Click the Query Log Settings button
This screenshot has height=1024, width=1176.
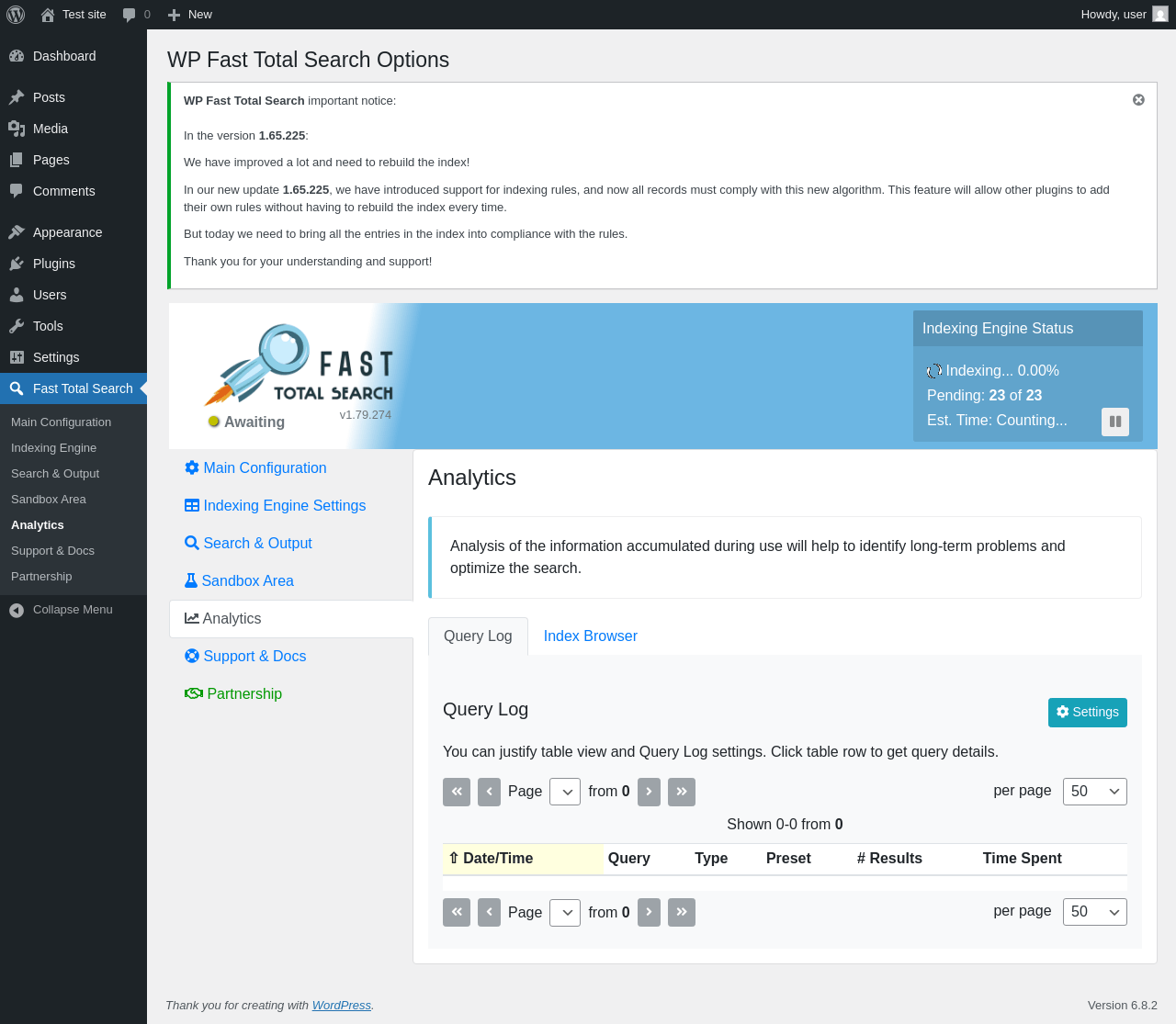click(x=1088, y=713)
